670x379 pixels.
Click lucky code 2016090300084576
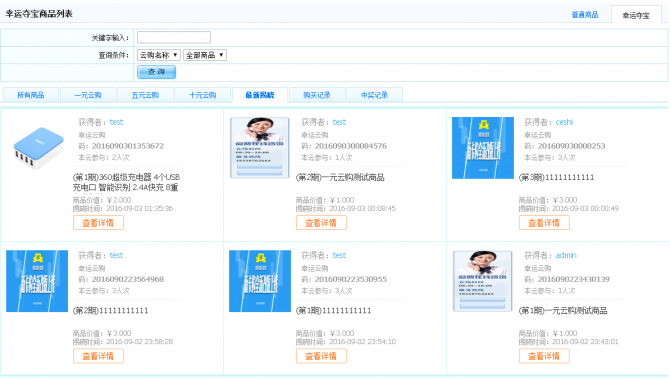click(x=351, y=146)
